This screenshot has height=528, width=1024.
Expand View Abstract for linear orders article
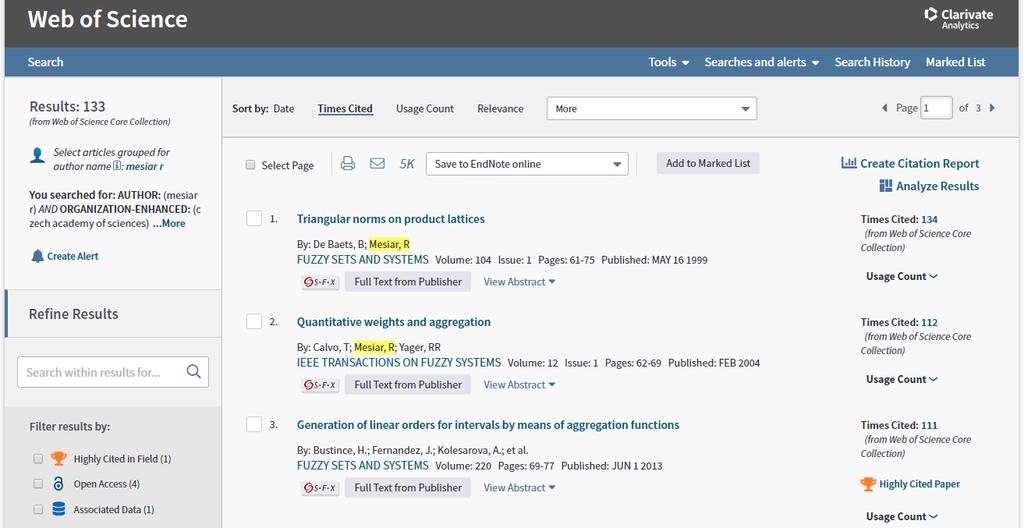(519, 487)
